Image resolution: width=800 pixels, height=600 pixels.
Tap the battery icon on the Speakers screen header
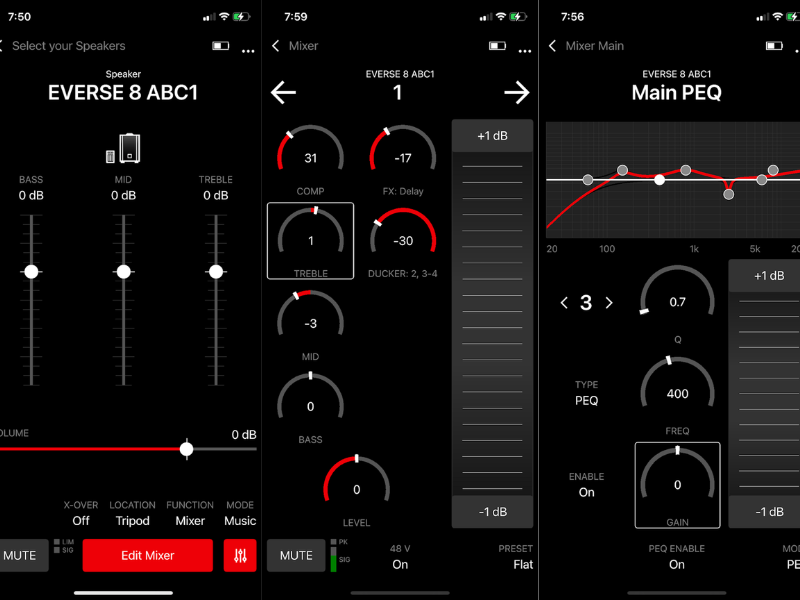click(x=220, y=46)
